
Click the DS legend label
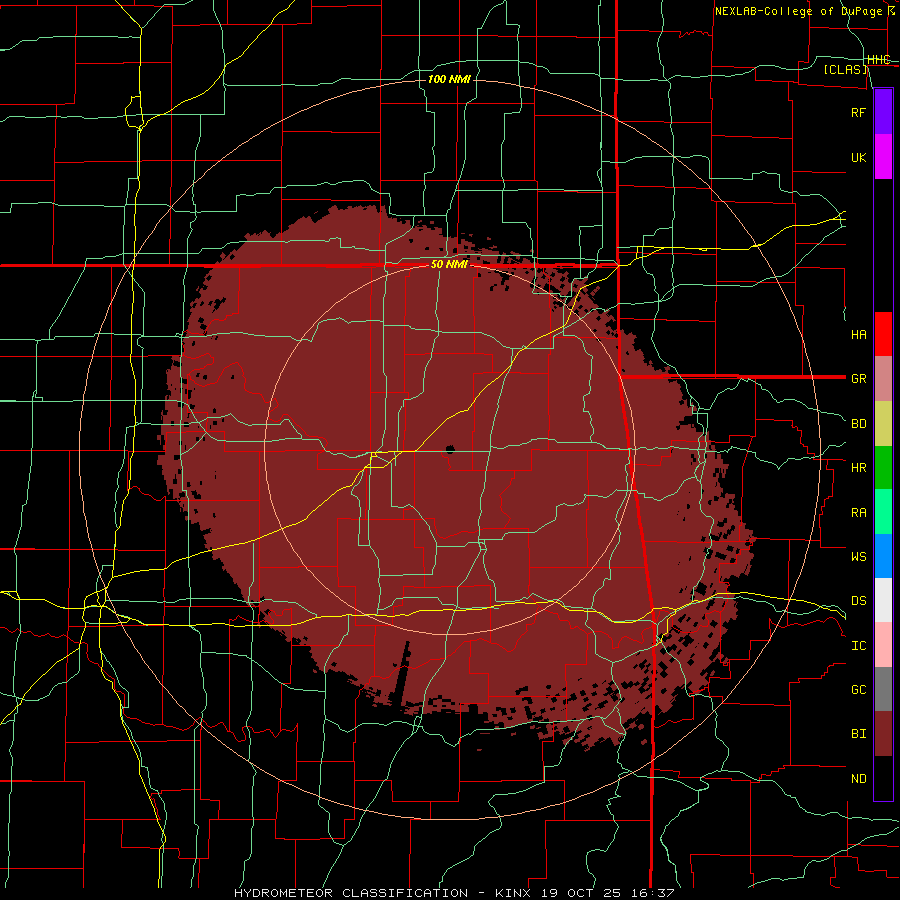pos(858,601)
